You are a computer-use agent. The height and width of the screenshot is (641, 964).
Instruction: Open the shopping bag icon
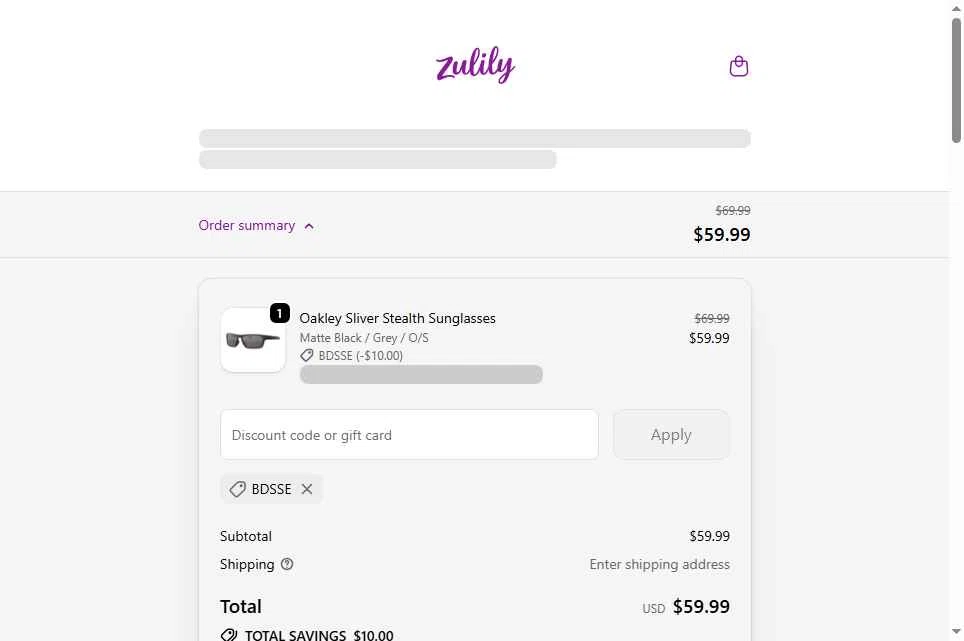pos(739,67)
